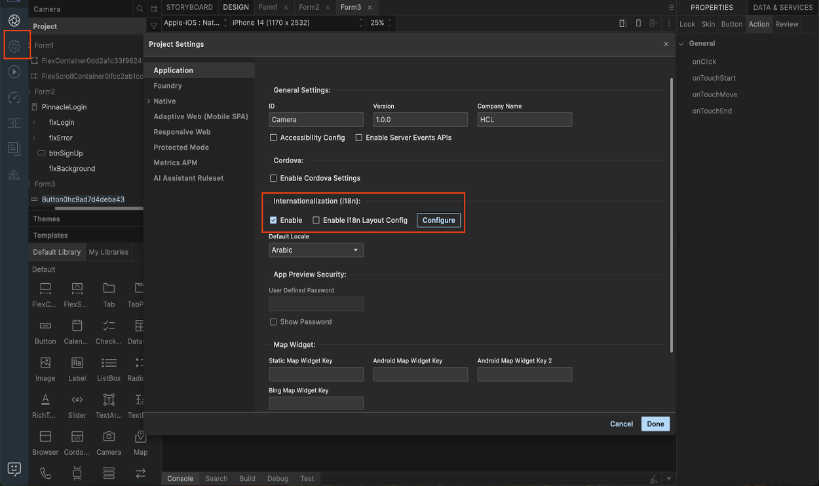The width and height of the screenshot is (820, 486).
Task: Open the Default Locale Arabic dropdown
Action: (x=316, y=250)
